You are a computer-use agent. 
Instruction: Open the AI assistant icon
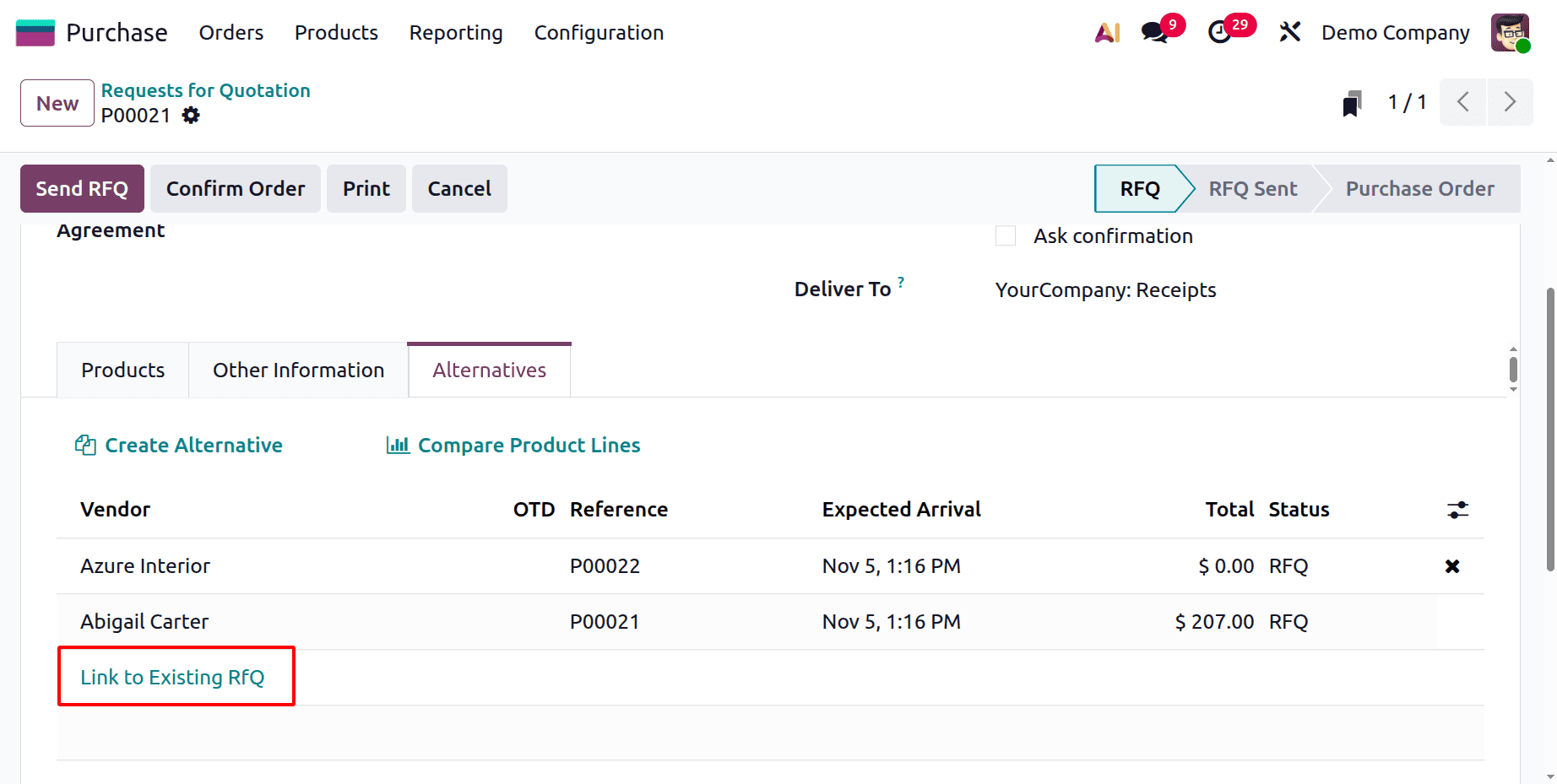1107,32
